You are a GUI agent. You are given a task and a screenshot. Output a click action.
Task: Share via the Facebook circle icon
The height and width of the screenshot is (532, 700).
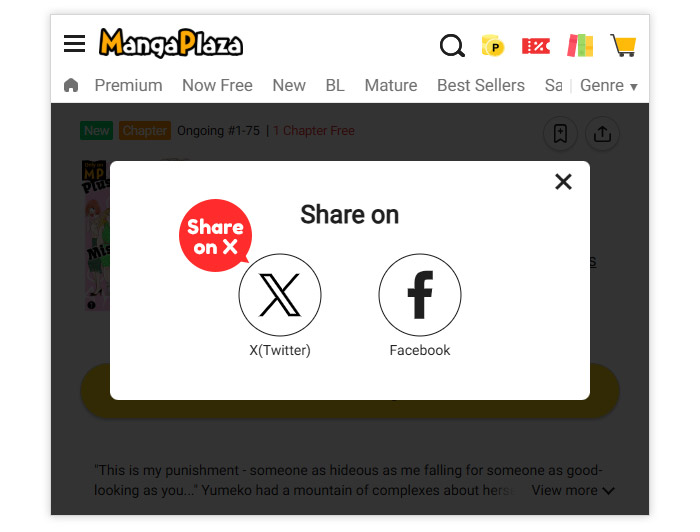pos(420,295)
